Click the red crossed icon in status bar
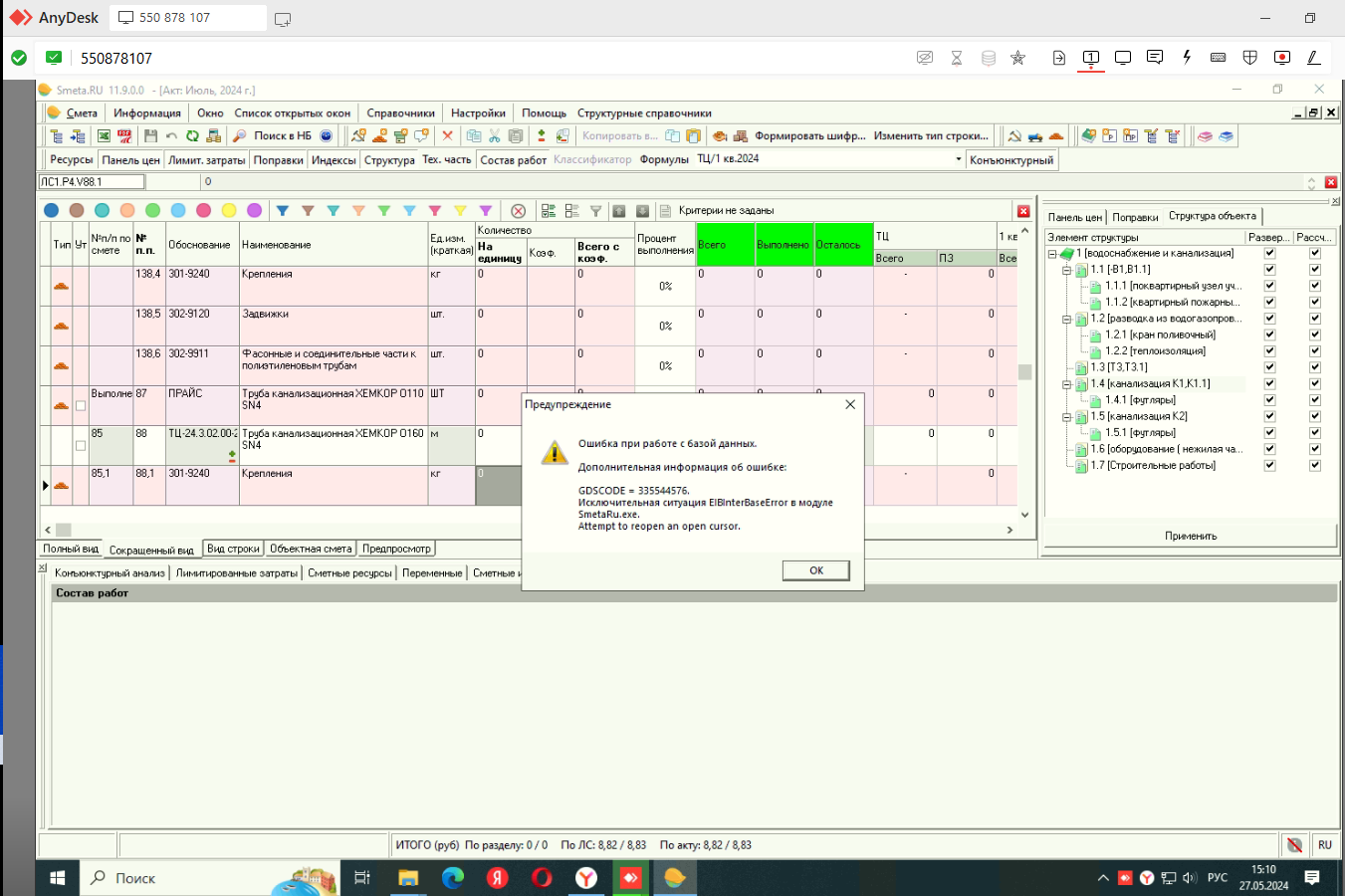The width and height of the screenshot is (1345, 896). point(1294,845)
